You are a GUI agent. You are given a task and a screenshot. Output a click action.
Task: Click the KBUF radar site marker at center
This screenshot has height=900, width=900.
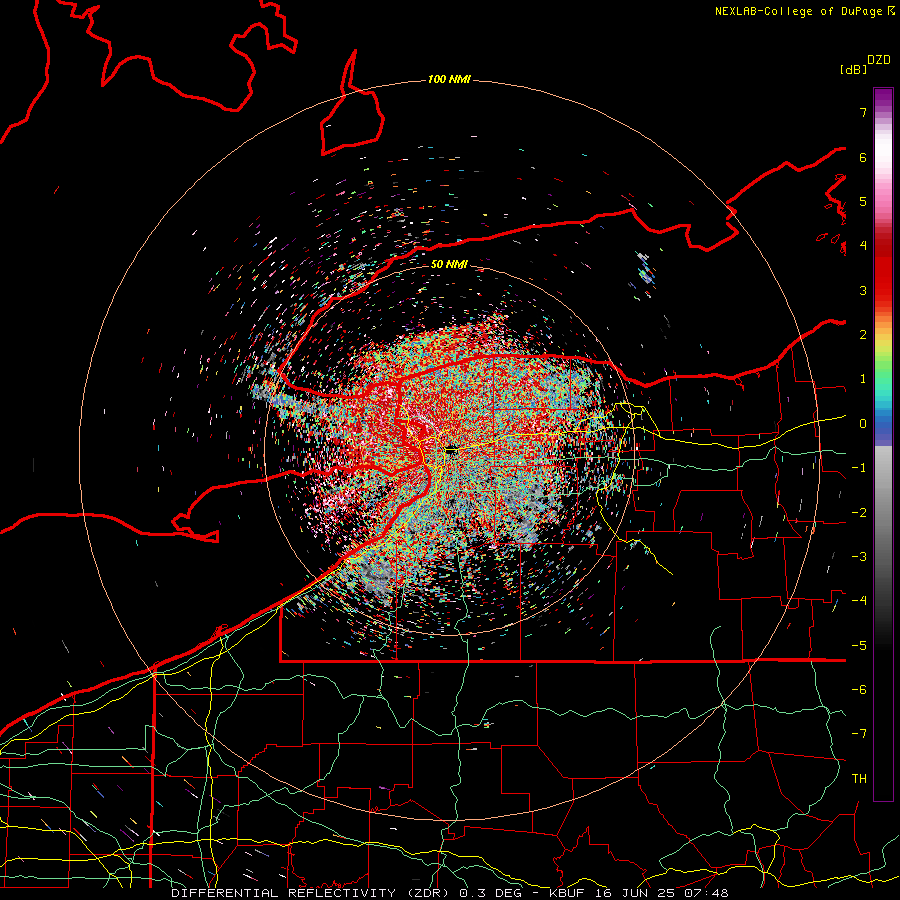coord(452,450)
